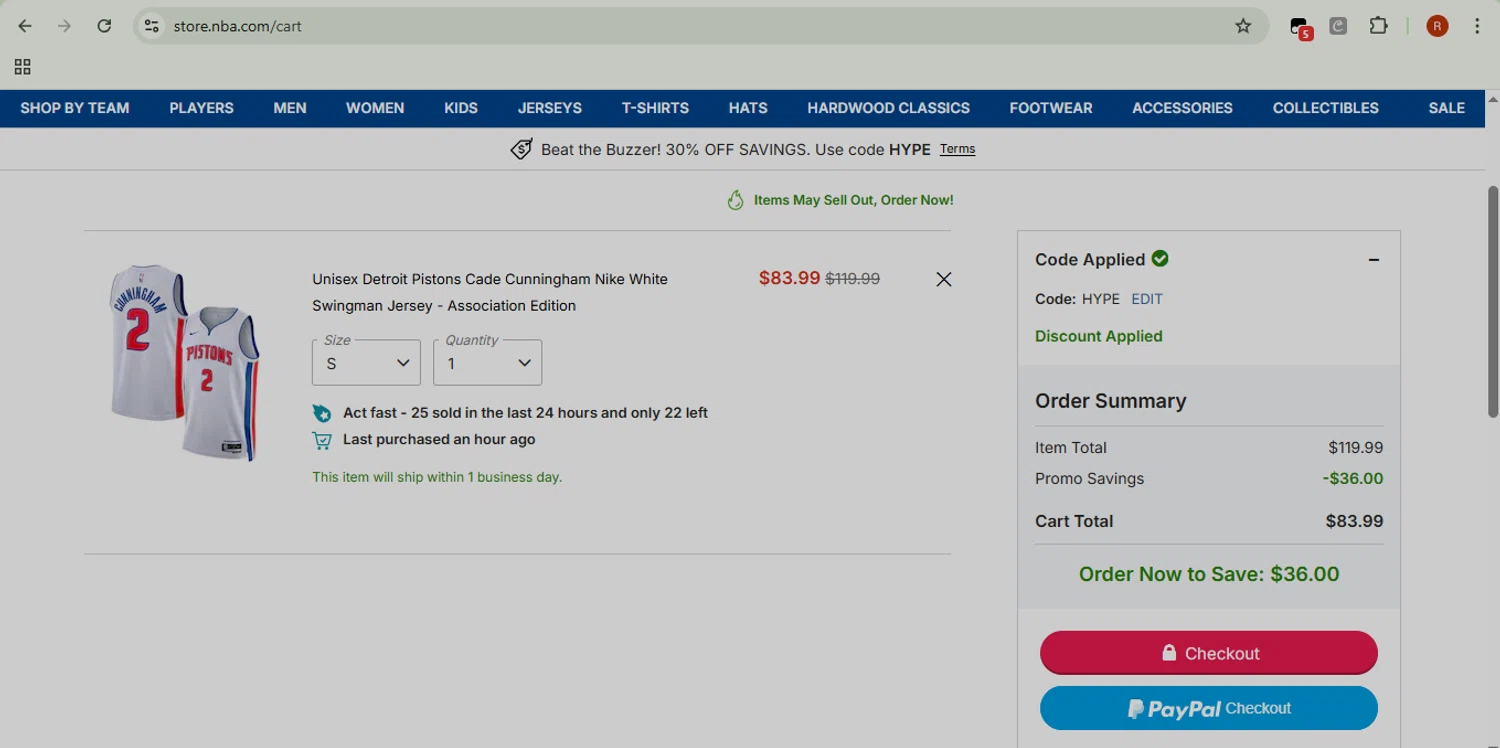The image size is (1500, 748).
Task: Click the Item Total $119.99 amount in Order Summary
Action: click(1355, 448)
